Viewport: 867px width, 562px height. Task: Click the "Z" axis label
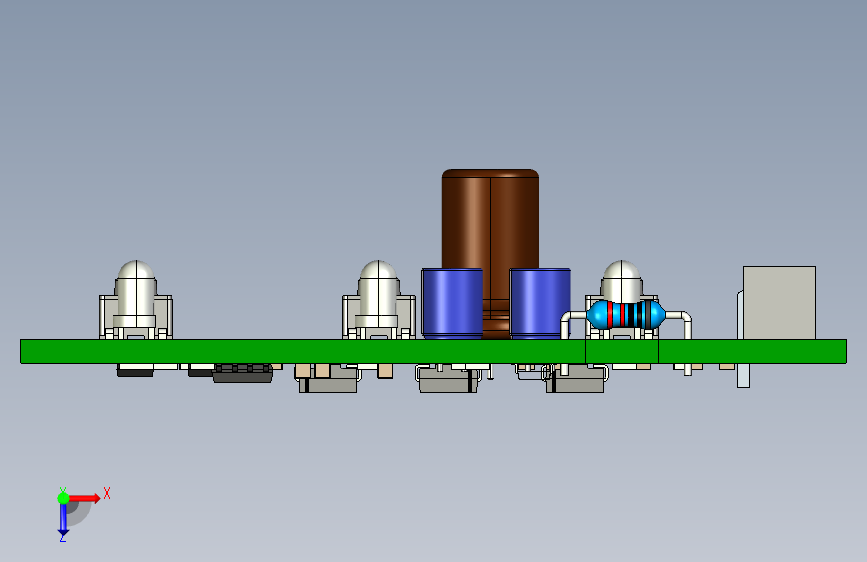coord(62,538)
